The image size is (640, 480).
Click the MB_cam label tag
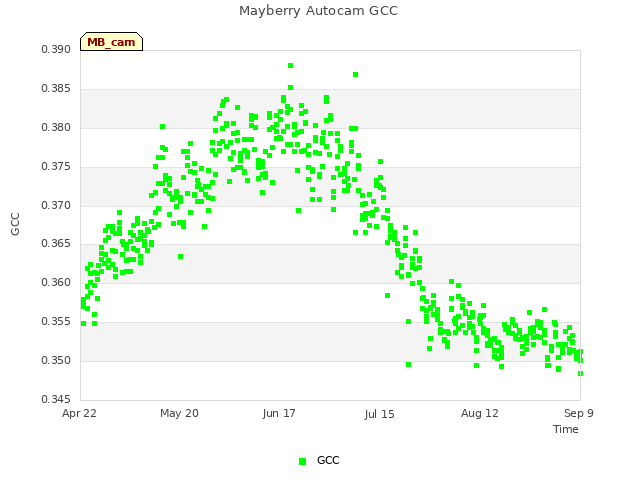(111, 42)
